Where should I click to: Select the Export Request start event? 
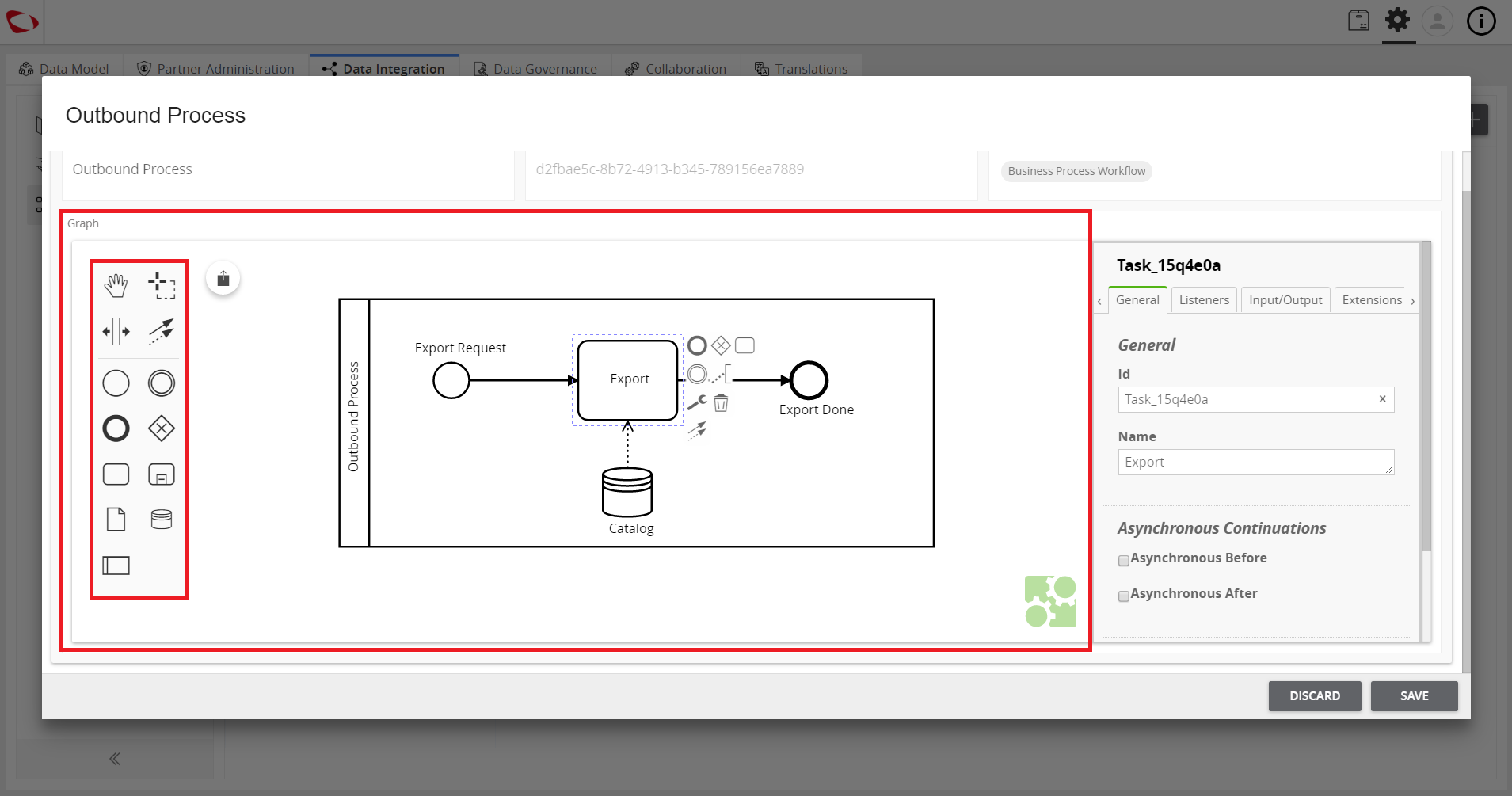(451, 380)
